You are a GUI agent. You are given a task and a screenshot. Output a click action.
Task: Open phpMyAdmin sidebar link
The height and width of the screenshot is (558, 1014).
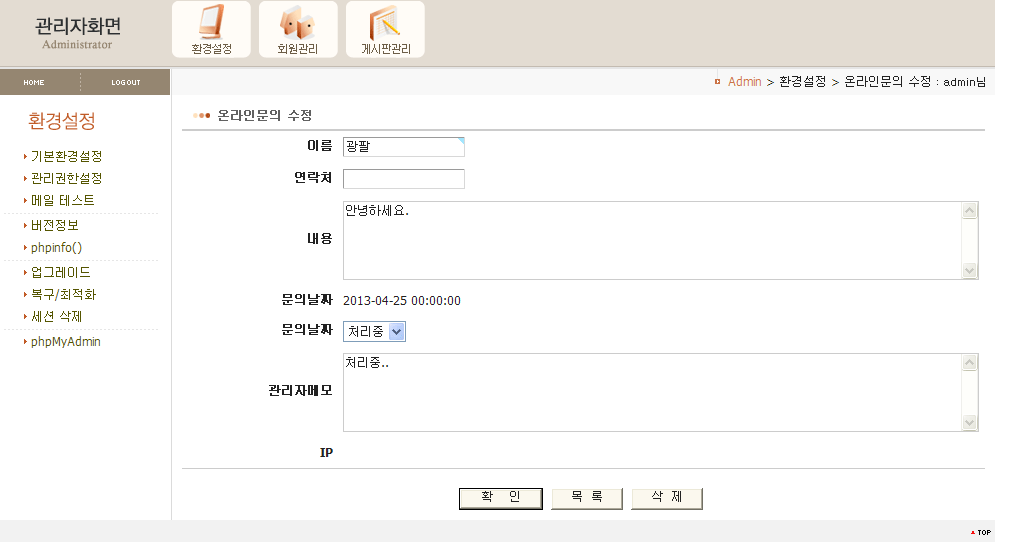pyautogui.click(x=65, y=341)
